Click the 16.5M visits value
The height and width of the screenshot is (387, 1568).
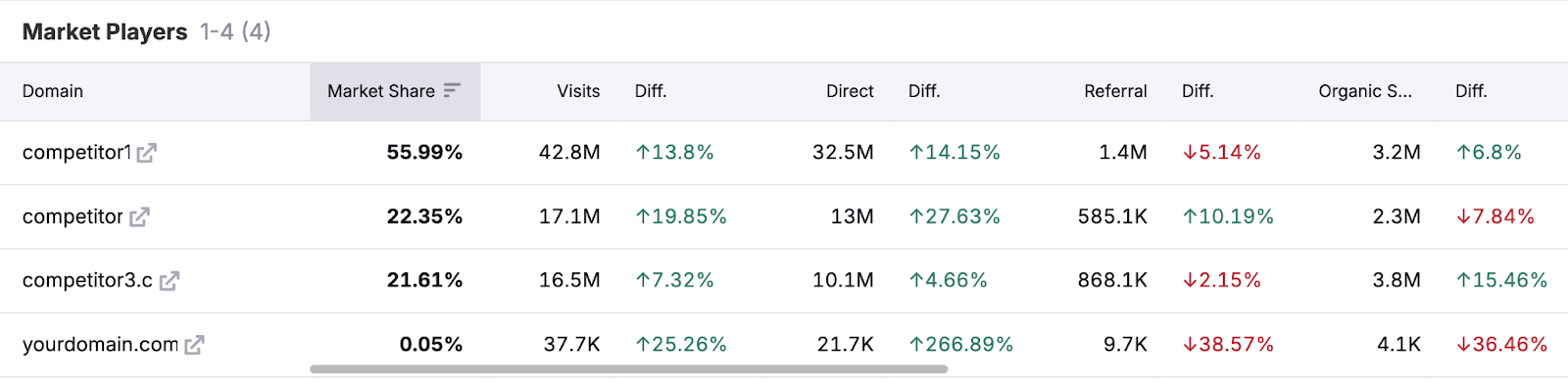click(569, 280)
